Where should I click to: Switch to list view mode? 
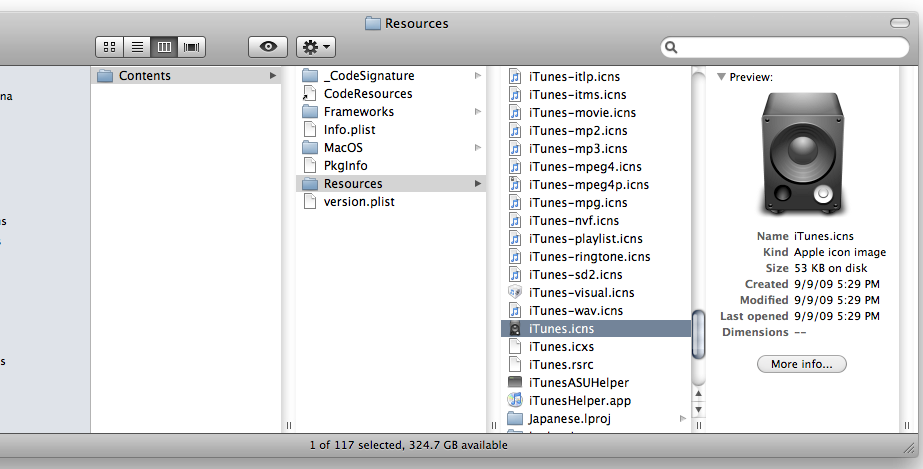pyautogui.click(x=137, y=47)
